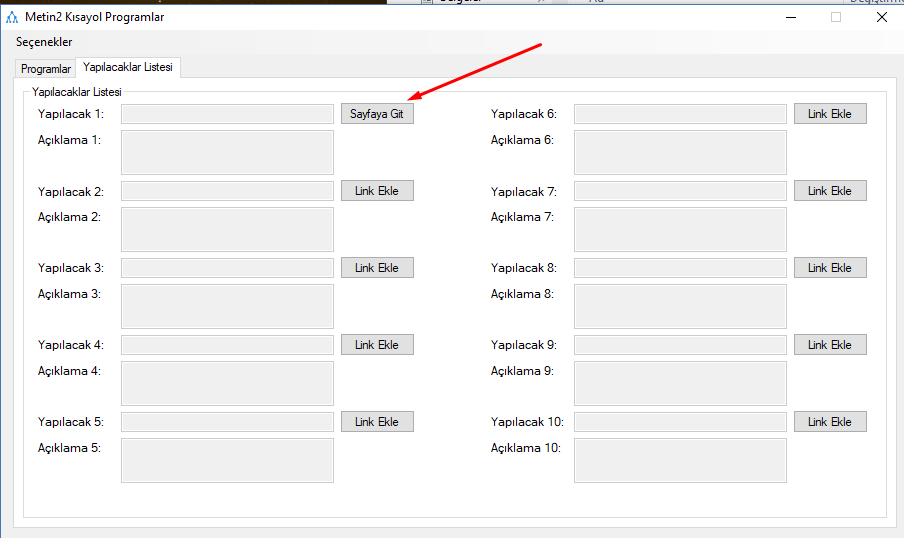Click the Metin2 Kısayol Programlar app icon
Image resolution: width=904 pixels, height=538 pixels.
click(12, 17)
